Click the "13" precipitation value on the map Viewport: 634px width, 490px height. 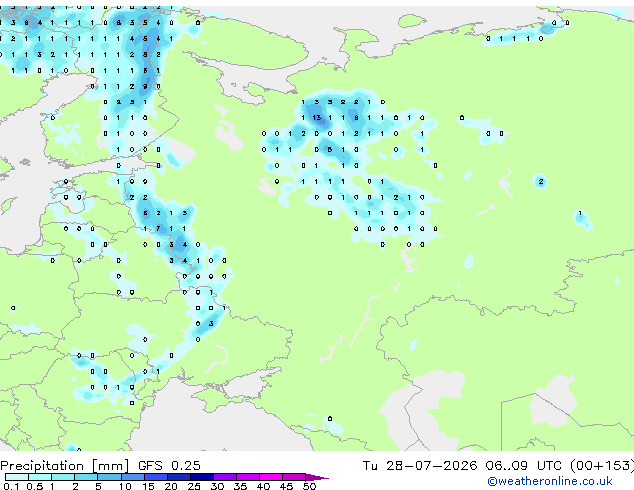[317, 118]
